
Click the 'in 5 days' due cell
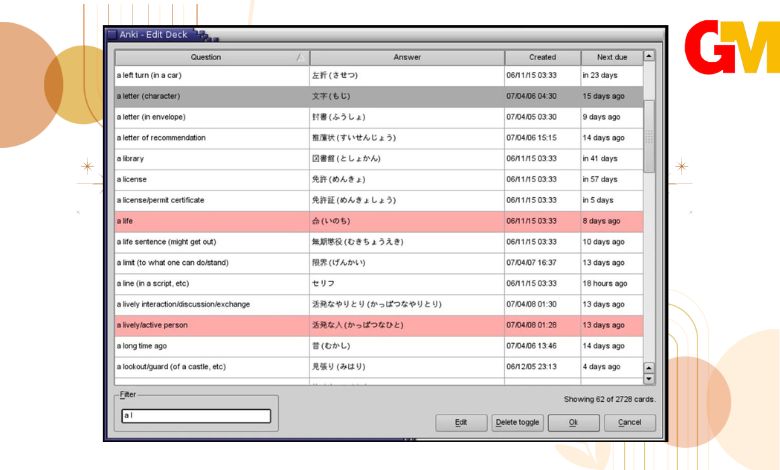pos(612,200)
